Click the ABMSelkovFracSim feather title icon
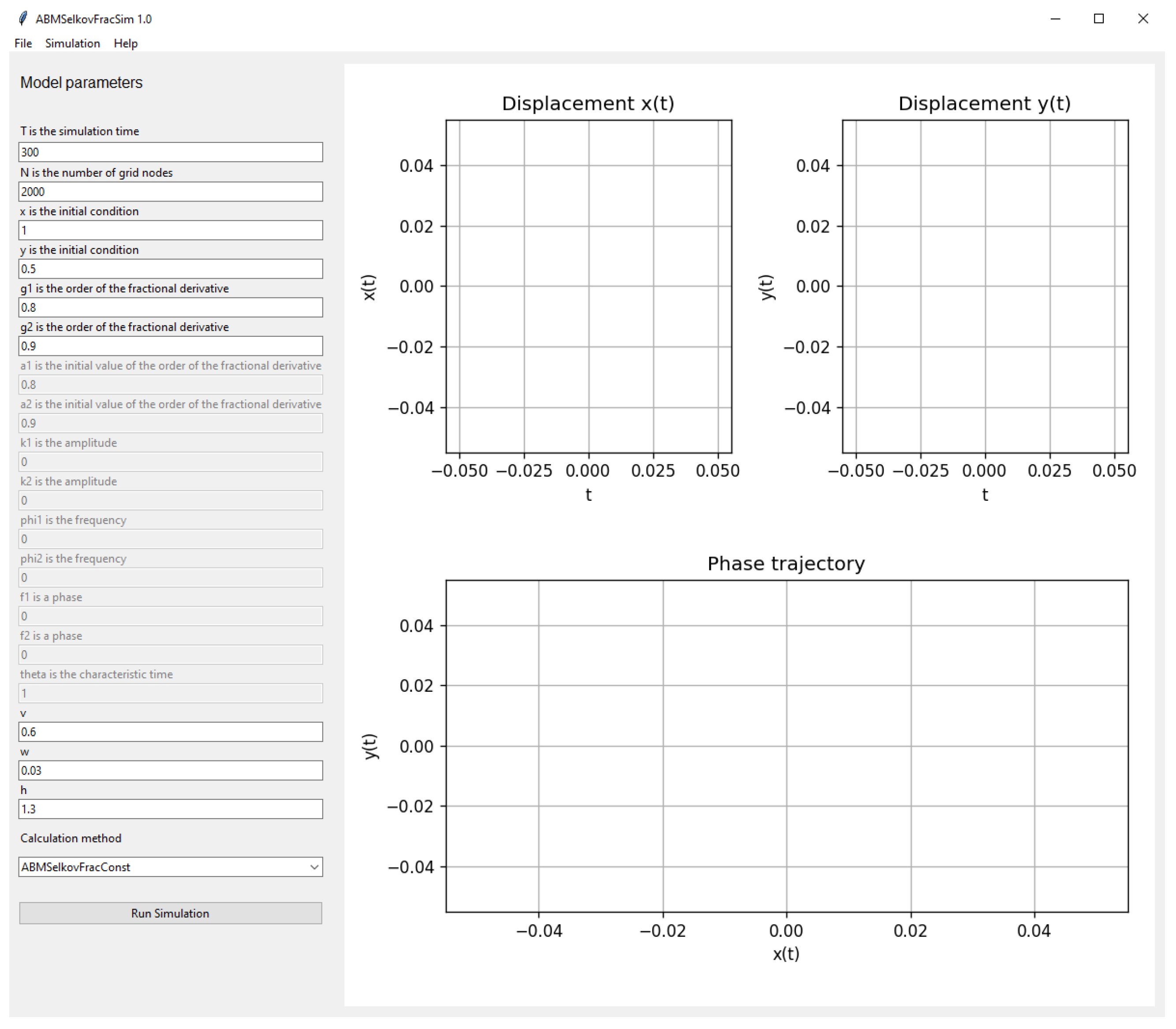The image size is (1176, 1029). click(22, 19)
